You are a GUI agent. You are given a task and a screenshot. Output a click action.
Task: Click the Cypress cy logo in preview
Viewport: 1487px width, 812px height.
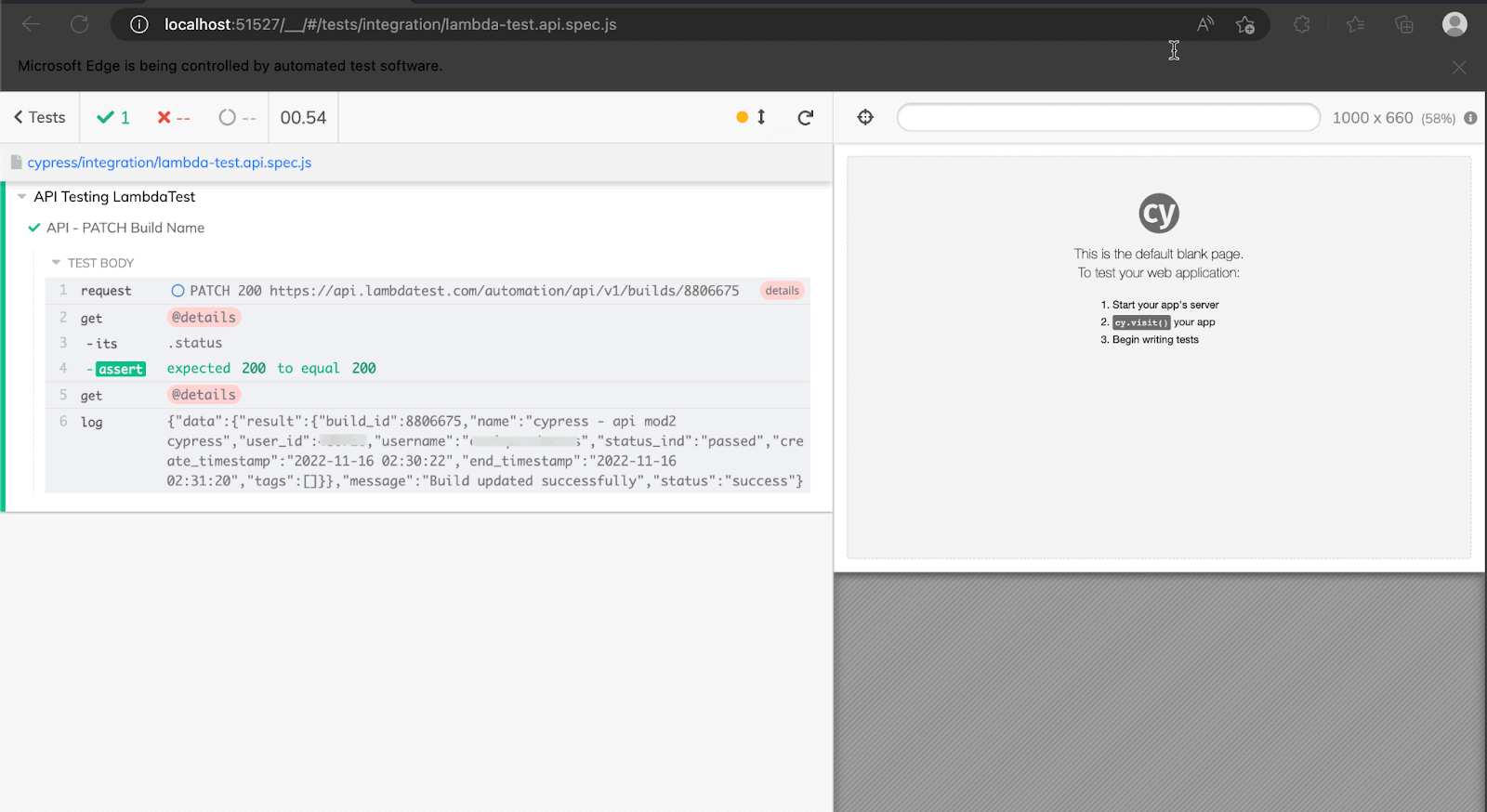point(1159,214)
